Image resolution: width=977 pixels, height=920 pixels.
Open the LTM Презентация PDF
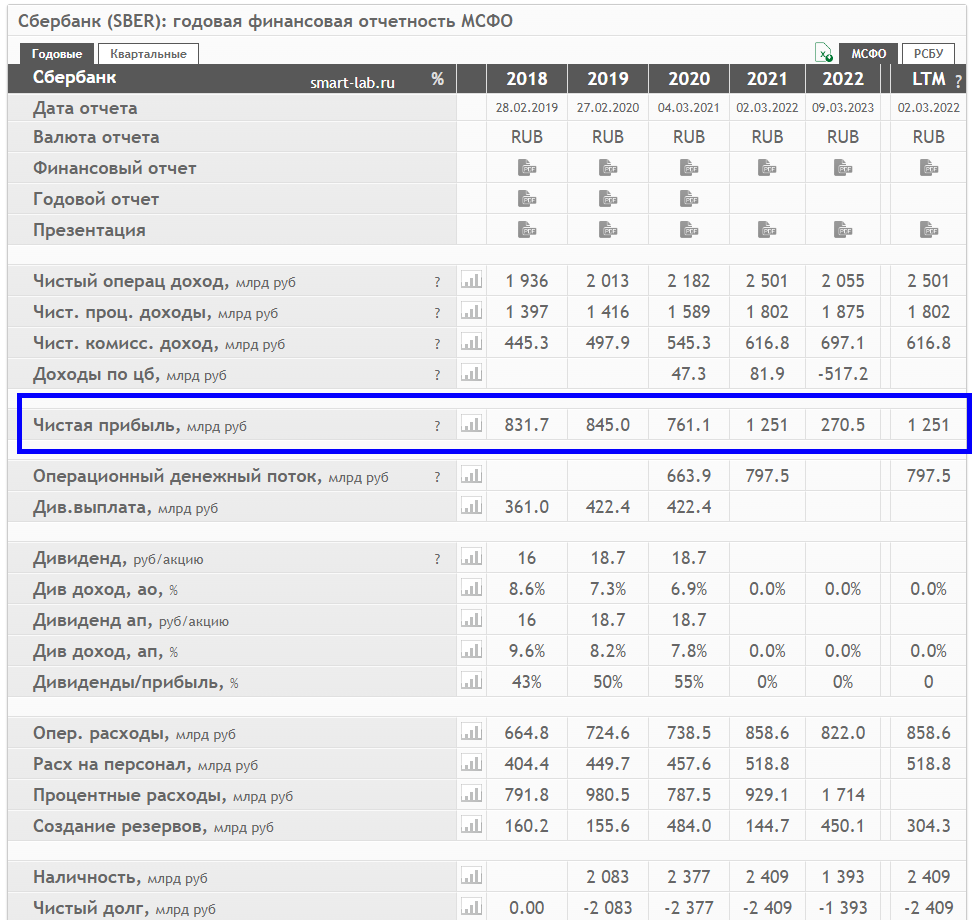pyautogui.click(x=929, y=230)
